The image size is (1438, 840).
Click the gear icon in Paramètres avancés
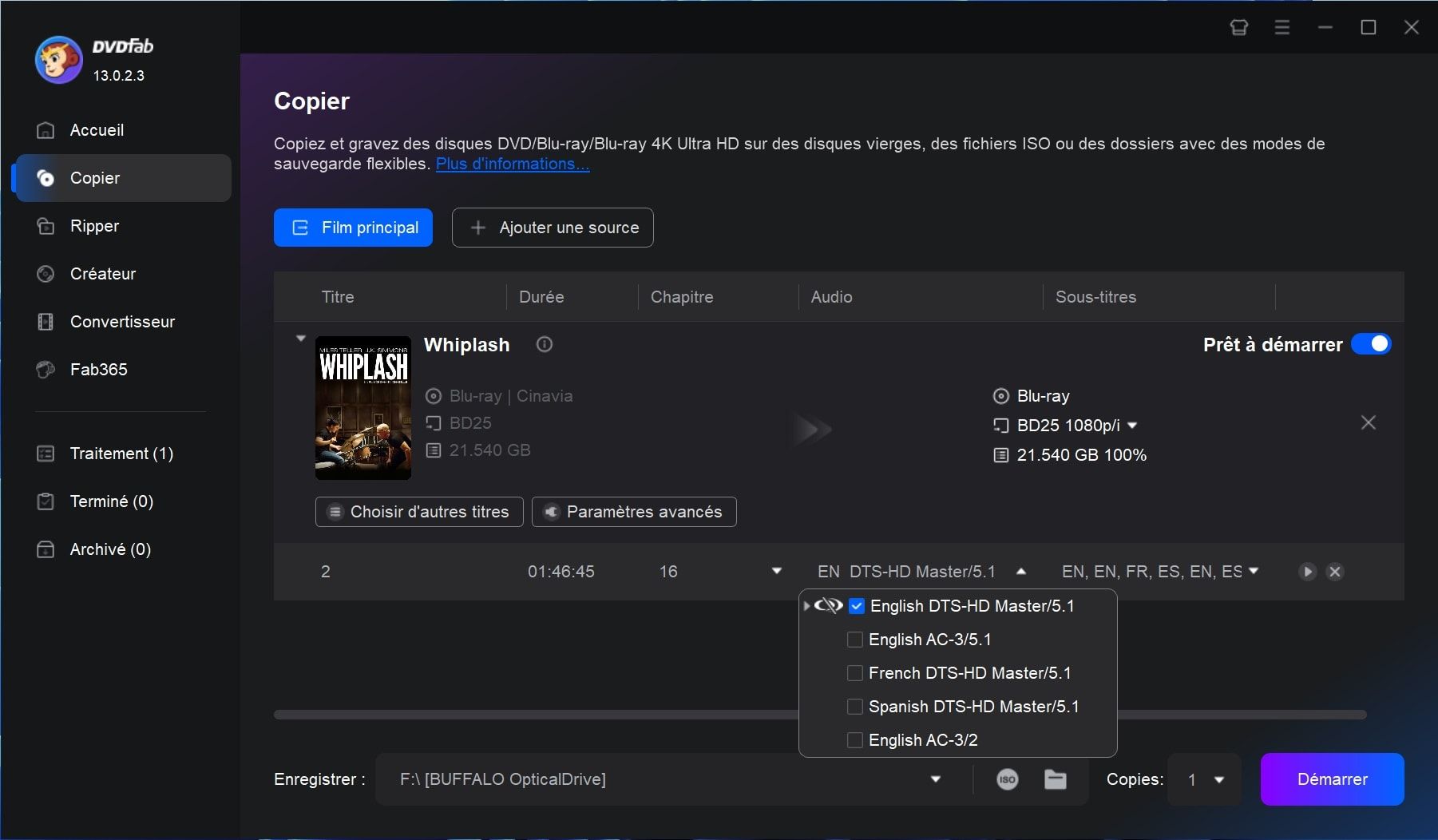(x=551, y=512)
